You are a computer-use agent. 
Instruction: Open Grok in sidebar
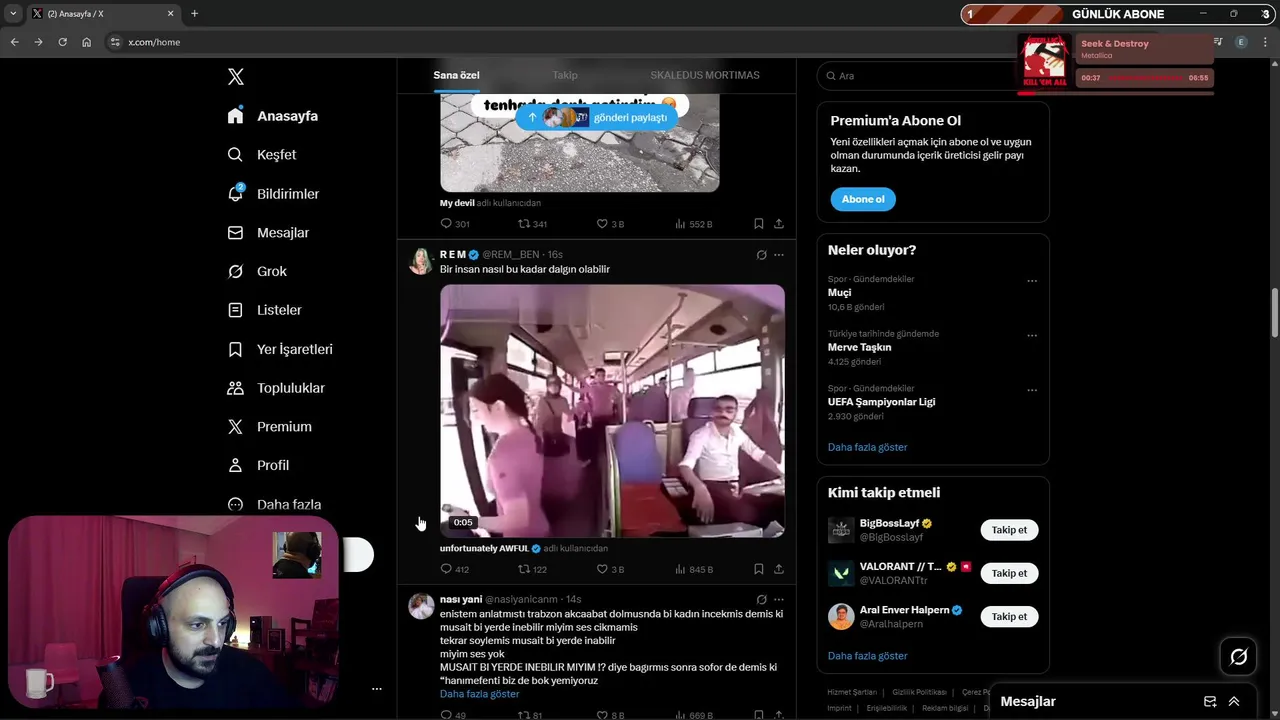coord(257,272)
